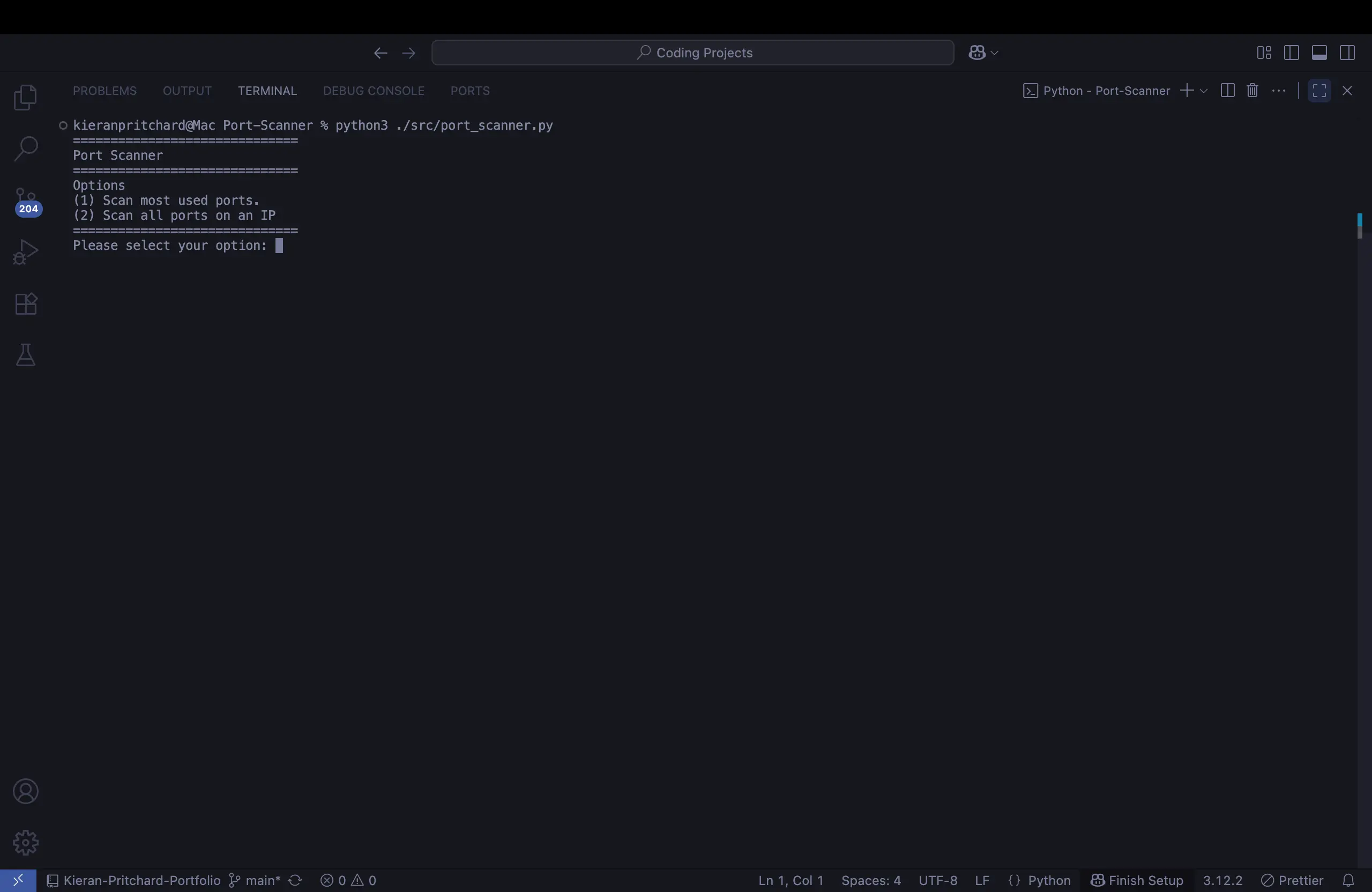The image size is (1372, 892).
Task: Open the terminal more actions menu
Action: pyautogui.click(x=1279, y=91)
